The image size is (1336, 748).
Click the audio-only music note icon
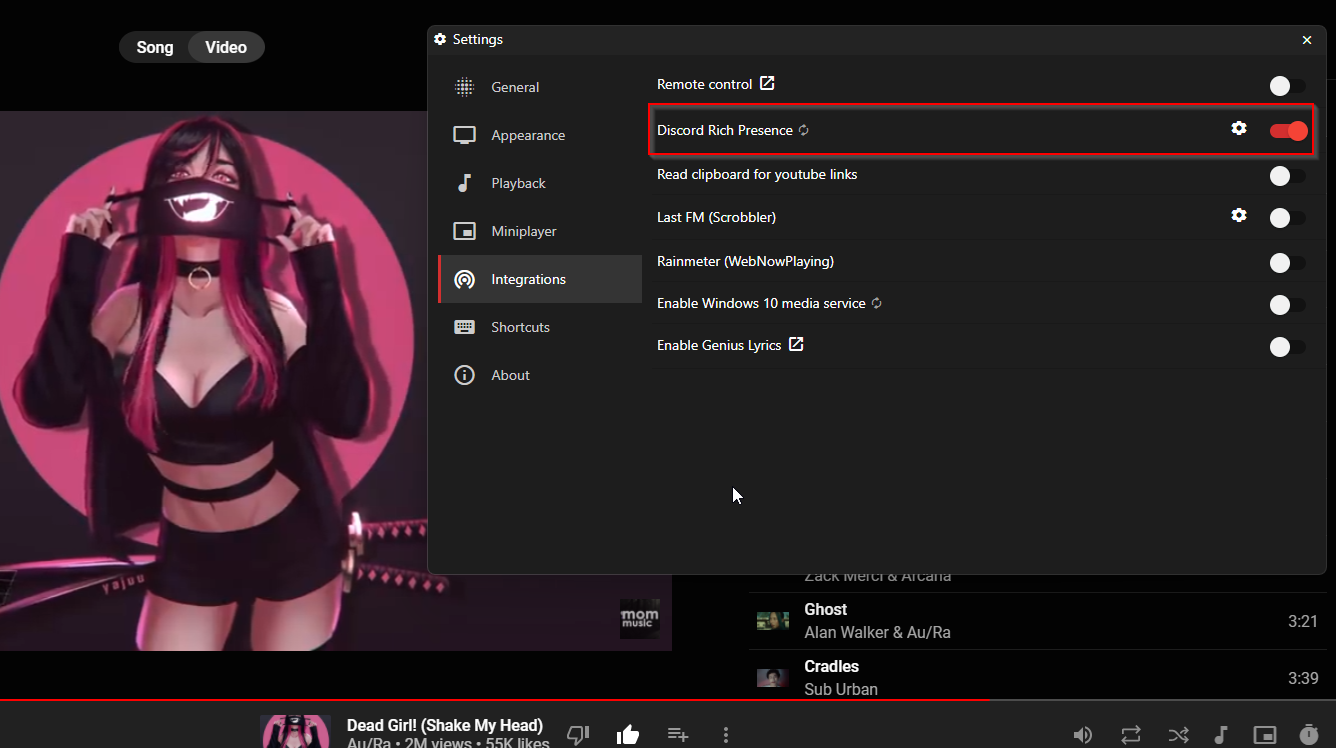tap(1221, 734)
